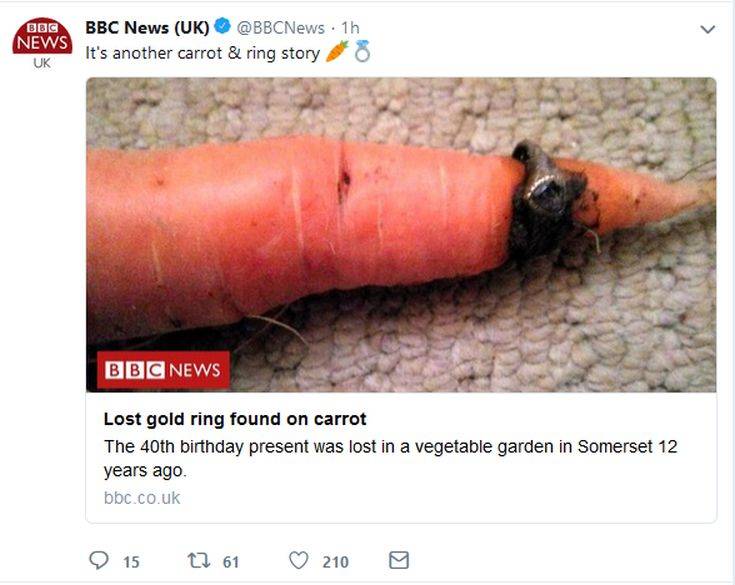
Task: Click the "It's another carrot & ring story" text
Action: [x=202, y=51]
